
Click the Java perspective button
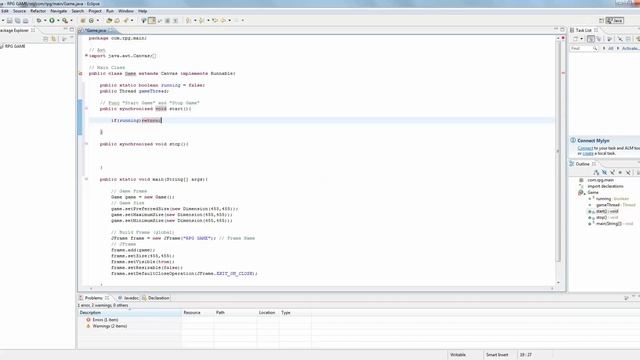[x=615, y=20]
